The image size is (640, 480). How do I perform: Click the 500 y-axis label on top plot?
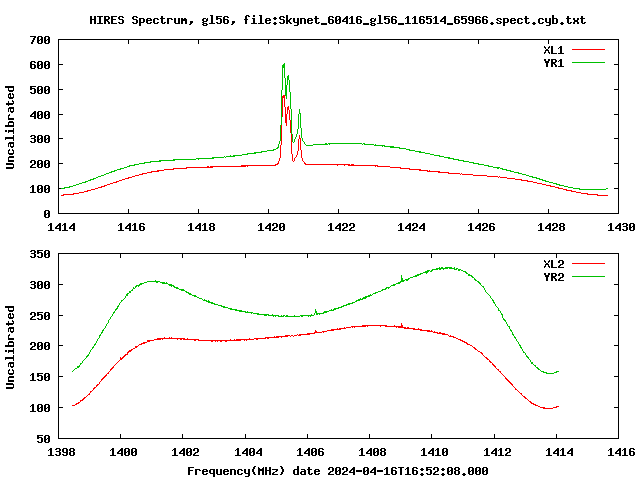[40, 90]
